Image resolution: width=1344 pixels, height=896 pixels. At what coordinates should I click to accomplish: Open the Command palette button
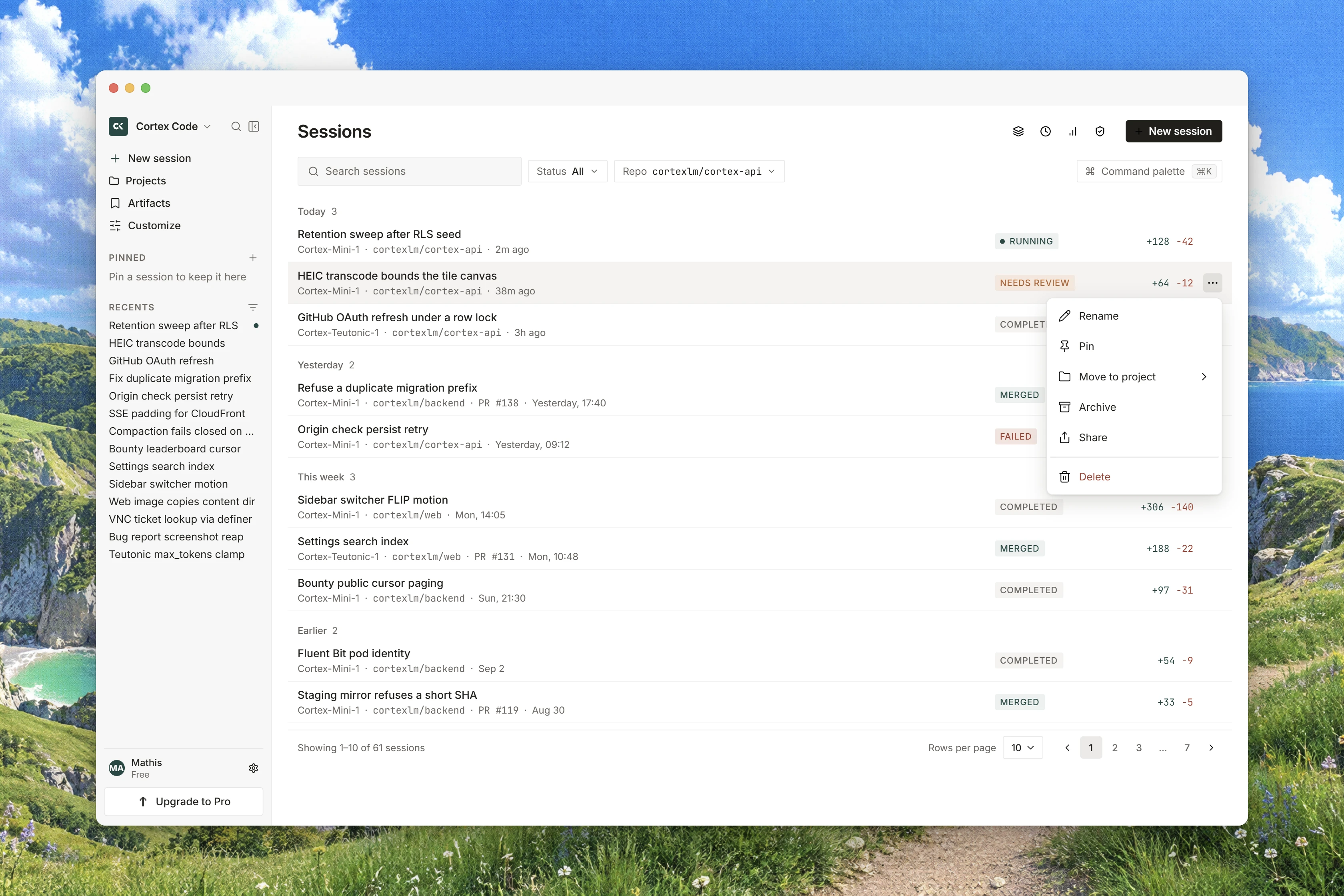[x=1149, y=172]
